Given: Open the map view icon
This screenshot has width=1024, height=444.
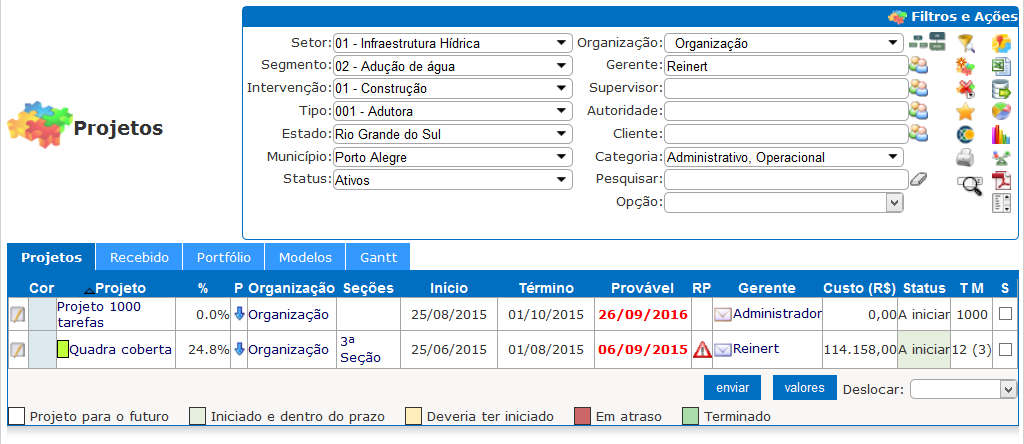Looking at the screenshot, I should click(1001, 44).
